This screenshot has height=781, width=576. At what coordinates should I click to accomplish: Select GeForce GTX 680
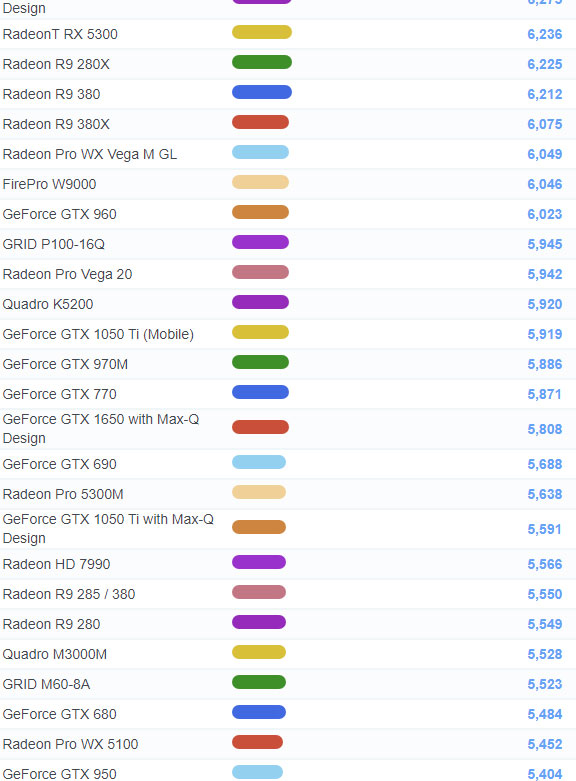59,714
